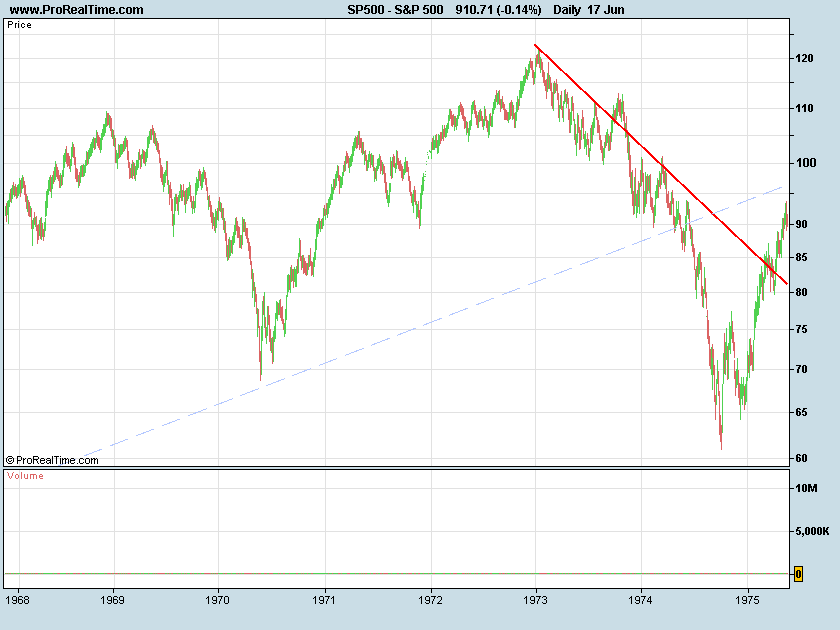Screen dimensions: 840x630
Task: Click the 110 price axis label
Action: [804, 108]
